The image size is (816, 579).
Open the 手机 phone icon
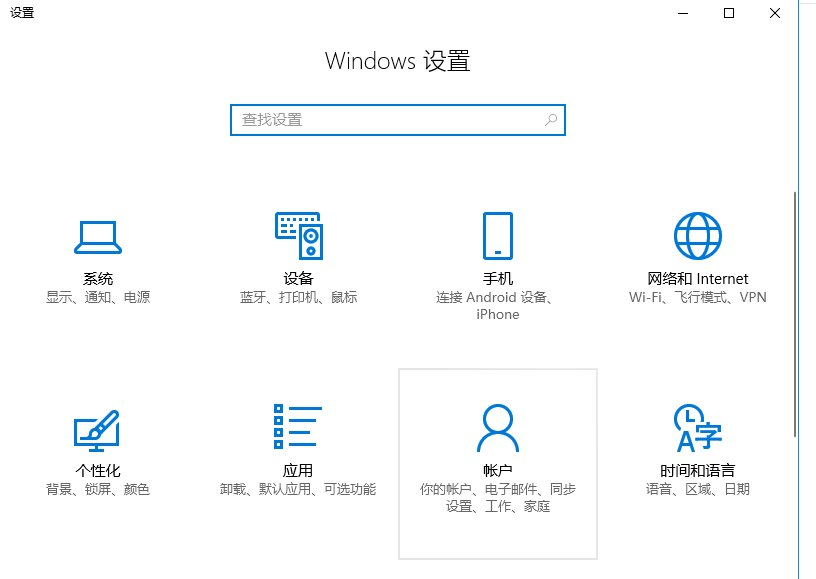pyautogui.click(x=498, y=236)
